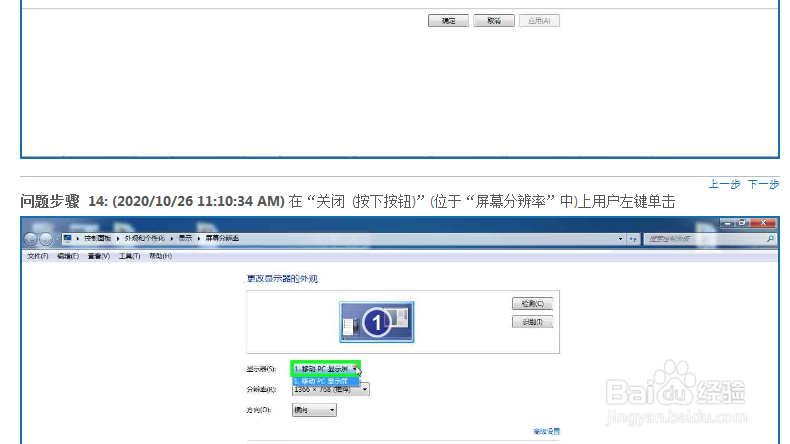Go to 上一步 previous step link

coord(725,184)
